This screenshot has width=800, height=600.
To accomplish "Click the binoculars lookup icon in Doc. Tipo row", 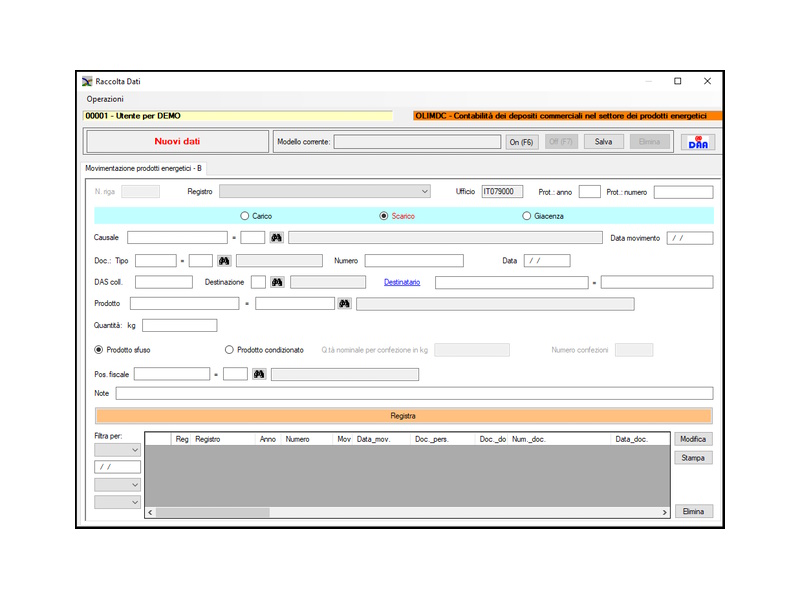I will pyautogui.click(x=224, y=261).
